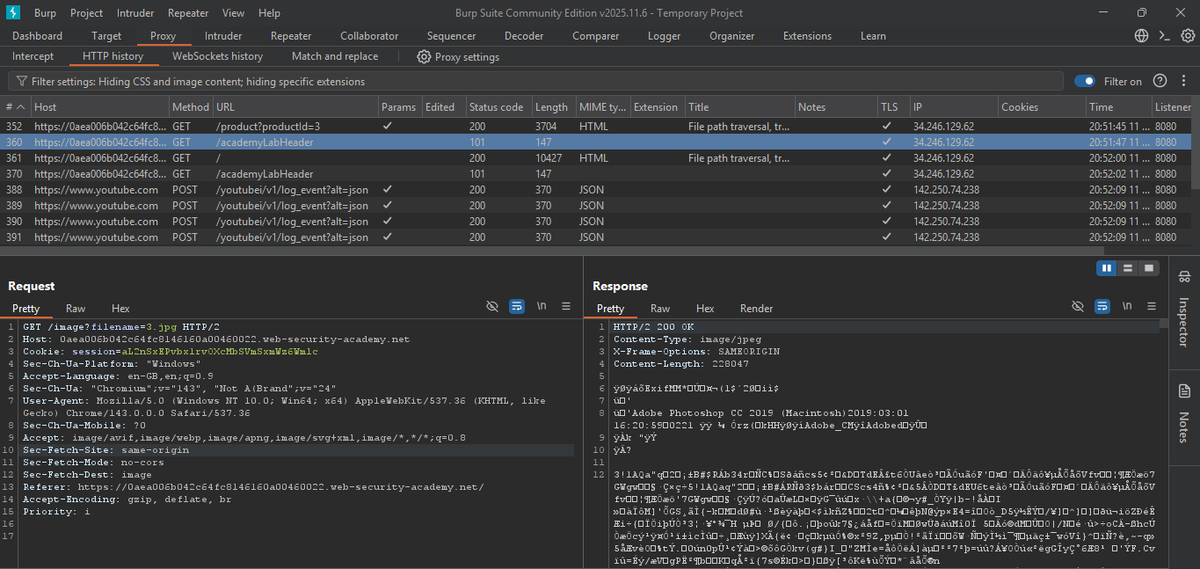
Task: Switch to the Dashboard tab
Action: pos(37,36)
